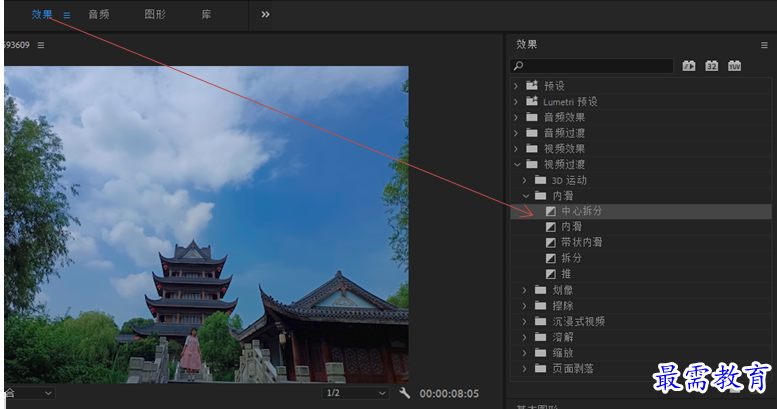Show more workspaces via double-chevron
Screen dimensions: 777x409
(x=265, y=14)
